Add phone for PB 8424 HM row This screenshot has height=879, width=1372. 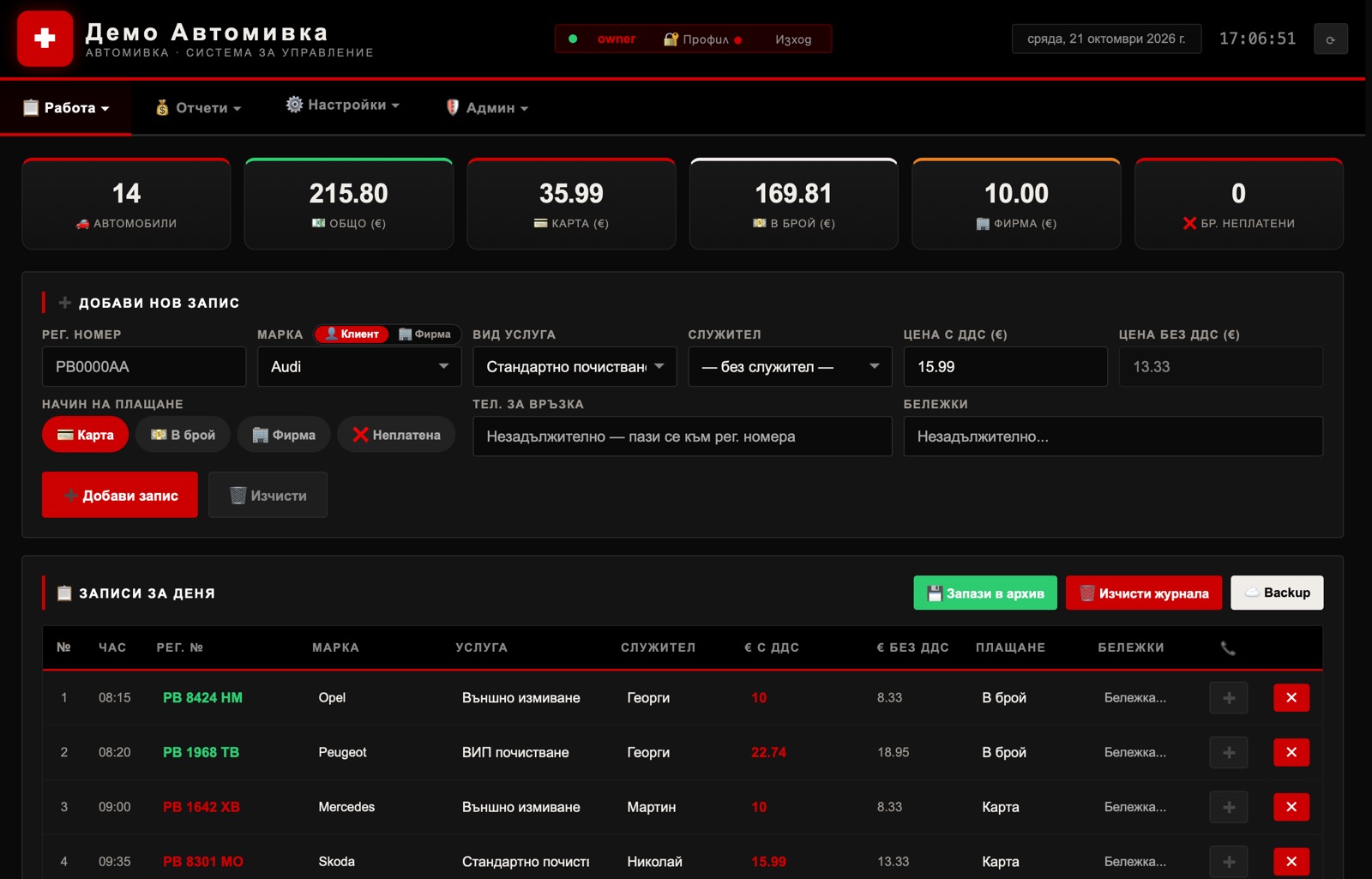point(1228,698)
